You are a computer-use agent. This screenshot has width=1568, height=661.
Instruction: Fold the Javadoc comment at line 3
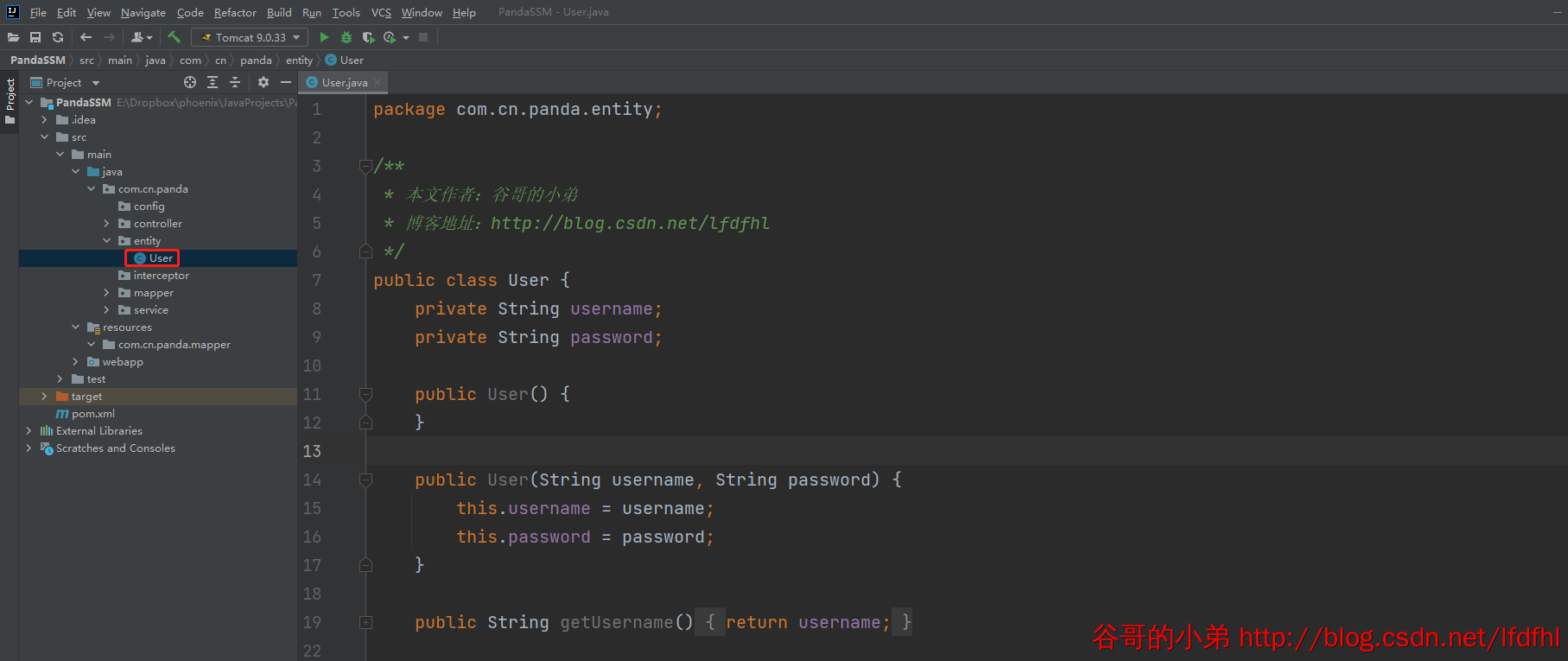pyautogui.click(x=365, y=166)
